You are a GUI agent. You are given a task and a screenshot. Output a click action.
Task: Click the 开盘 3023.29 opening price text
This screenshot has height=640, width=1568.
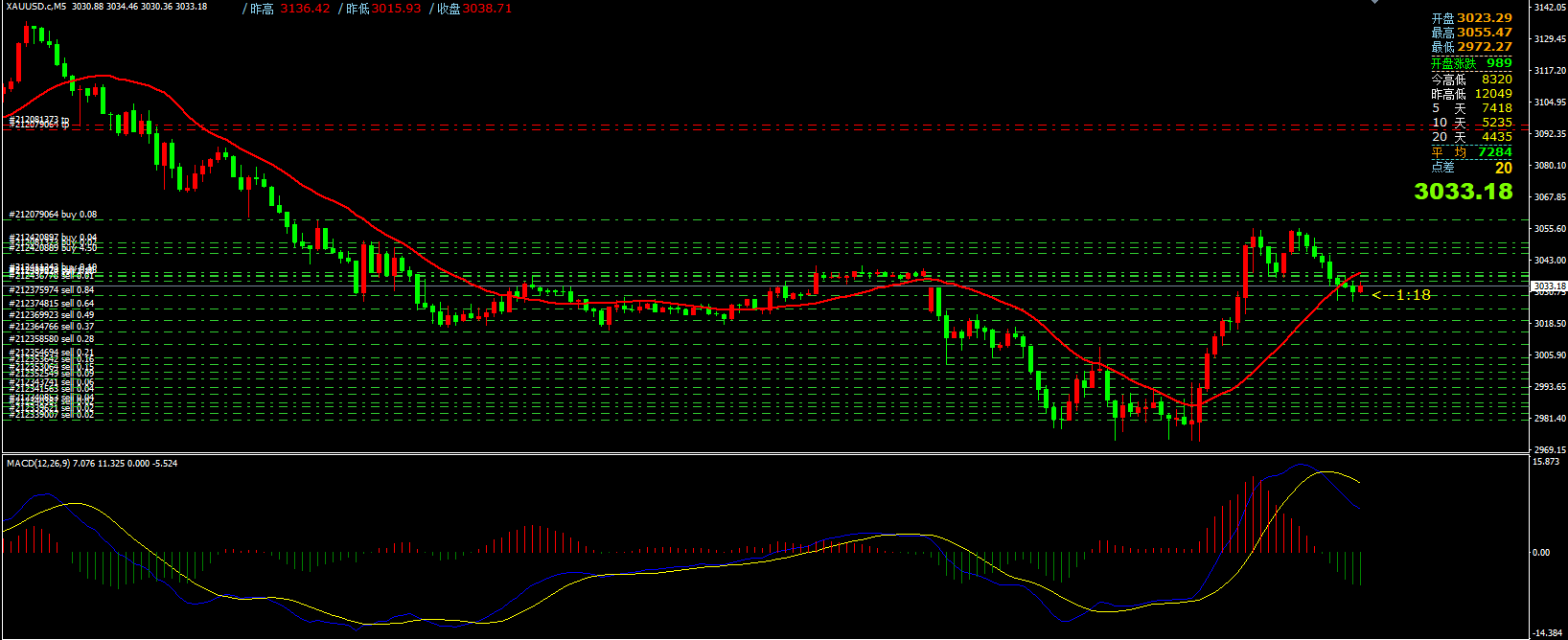[1471, 18]
